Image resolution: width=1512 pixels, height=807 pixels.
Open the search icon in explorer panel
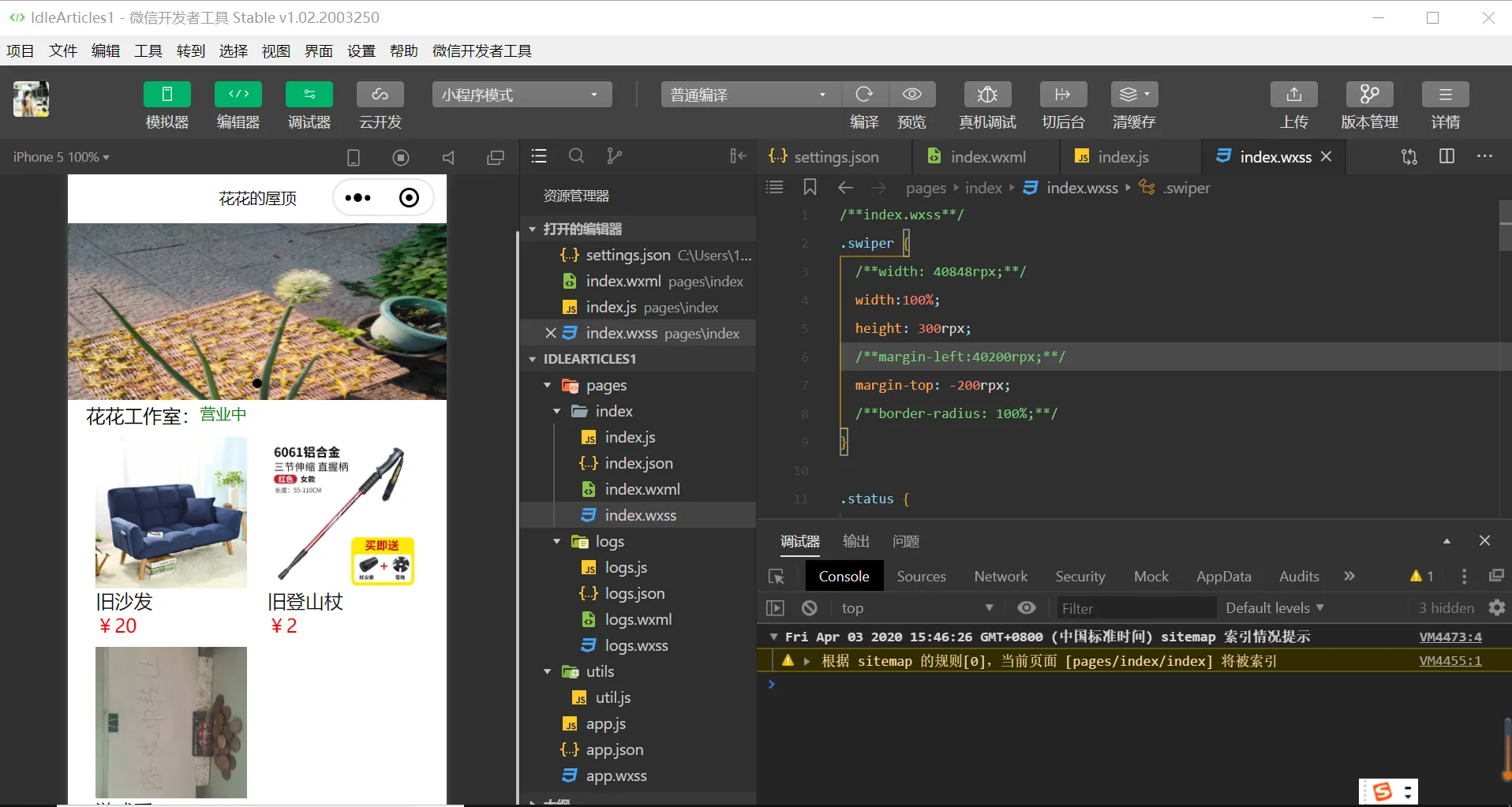coord(577,156)
